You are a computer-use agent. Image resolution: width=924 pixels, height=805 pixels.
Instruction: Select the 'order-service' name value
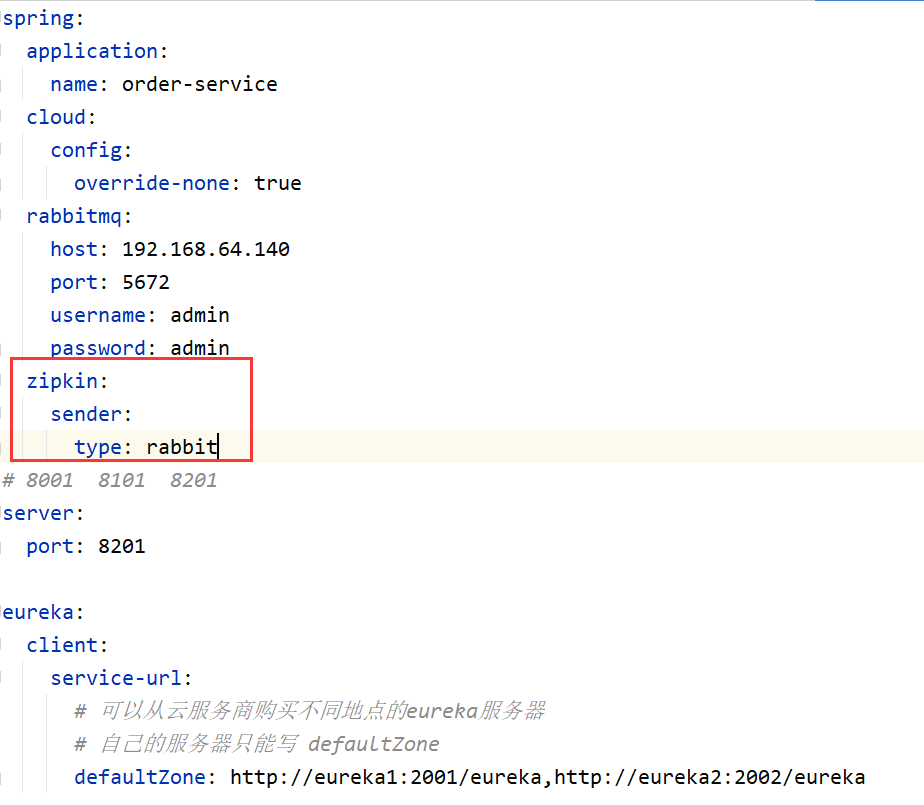click(200, 84)
